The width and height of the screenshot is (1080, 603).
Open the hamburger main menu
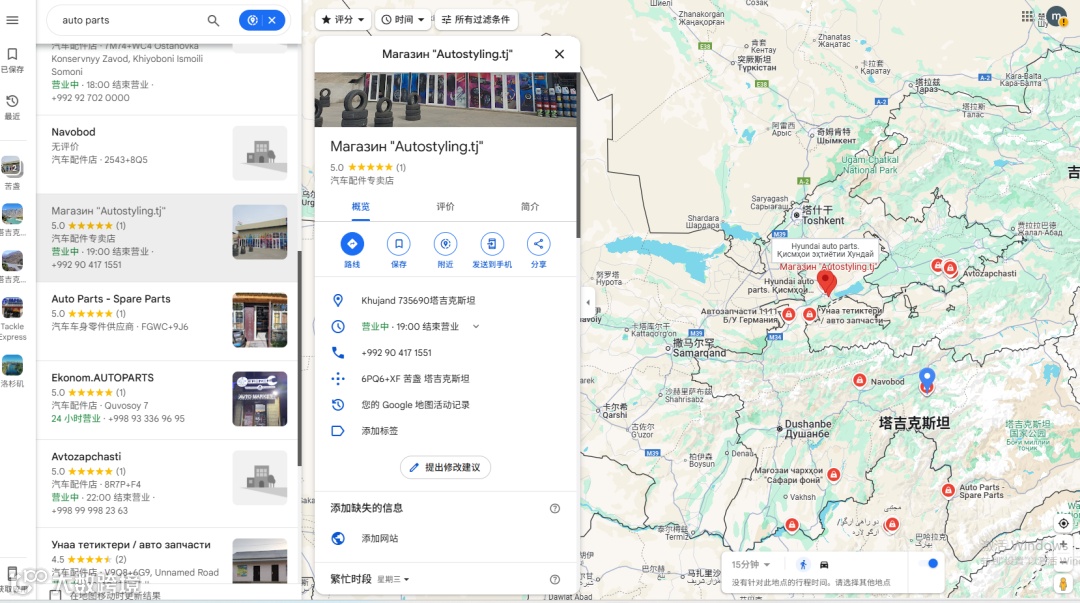coord(12,20)
